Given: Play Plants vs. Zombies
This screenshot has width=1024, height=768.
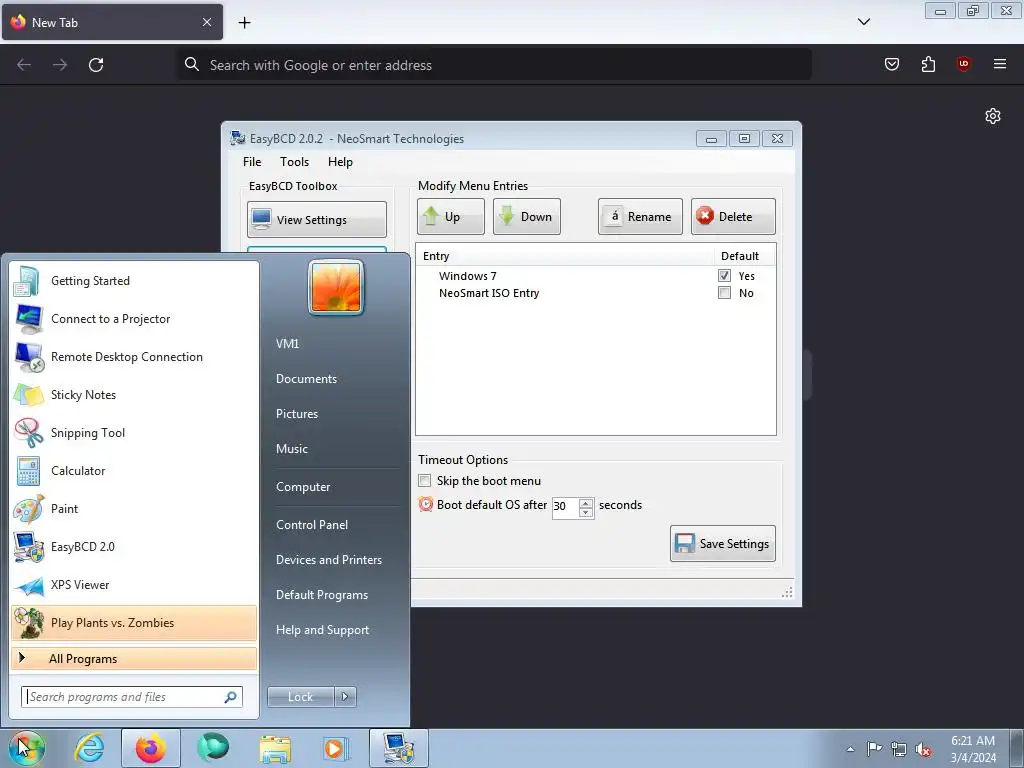Looking at the screenshot, I should (x=134, y=623).
